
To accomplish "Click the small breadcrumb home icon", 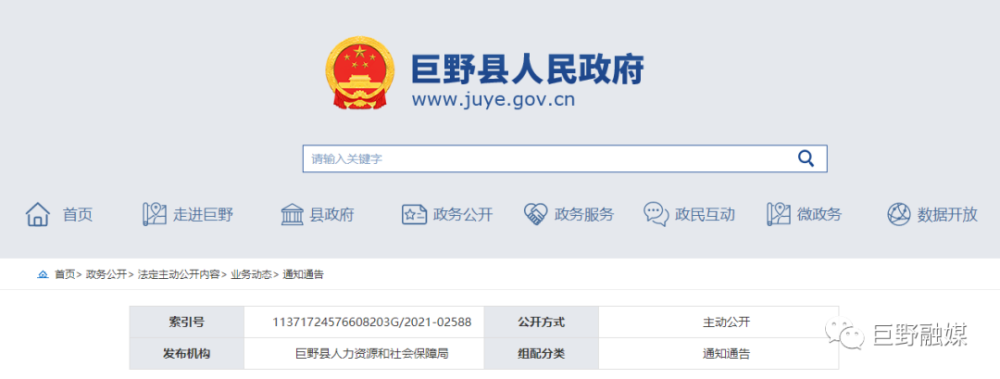I will [43, 274].
